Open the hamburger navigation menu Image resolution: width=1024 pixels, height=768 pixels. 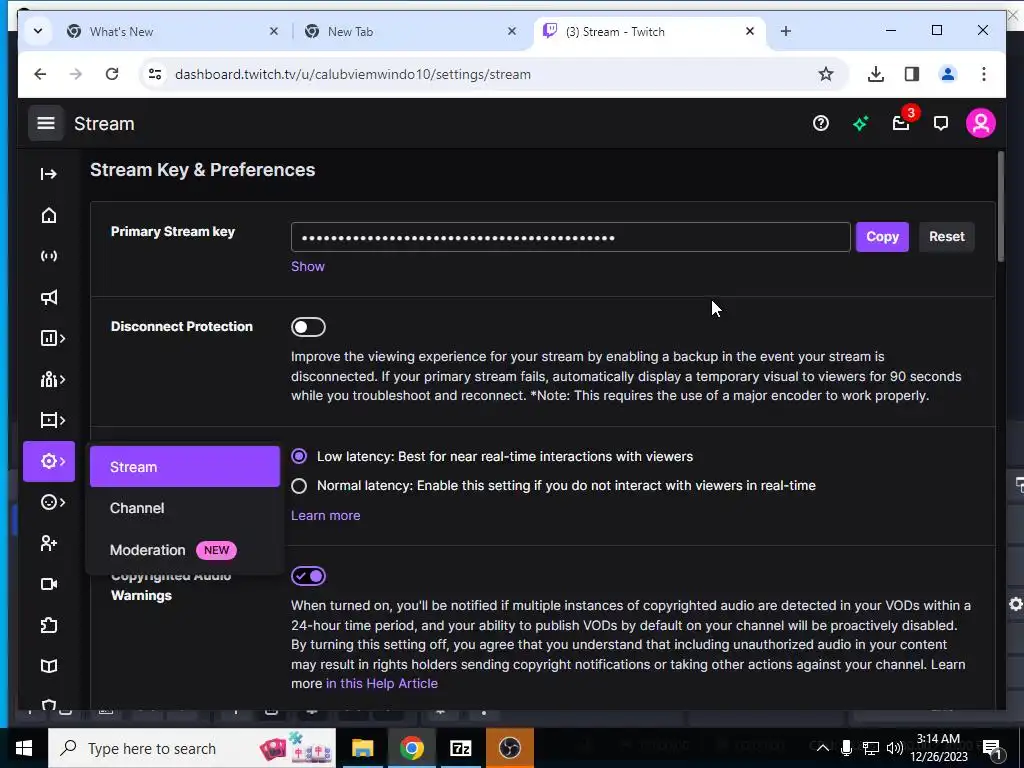[46, 123]
